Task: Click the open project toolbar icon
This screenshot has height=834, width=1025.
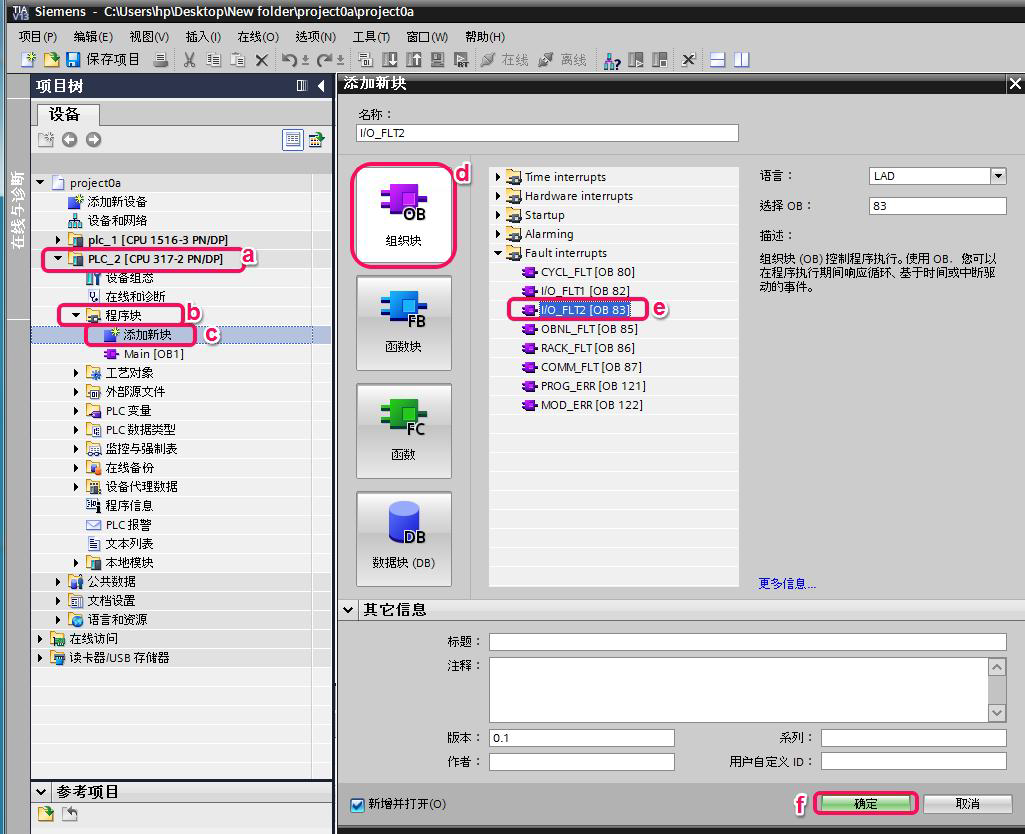Action: [51, 59]
